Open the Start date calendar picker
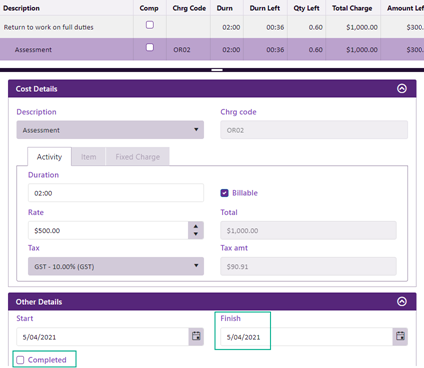This screenshot has width=424, height=368. (196, 336)
